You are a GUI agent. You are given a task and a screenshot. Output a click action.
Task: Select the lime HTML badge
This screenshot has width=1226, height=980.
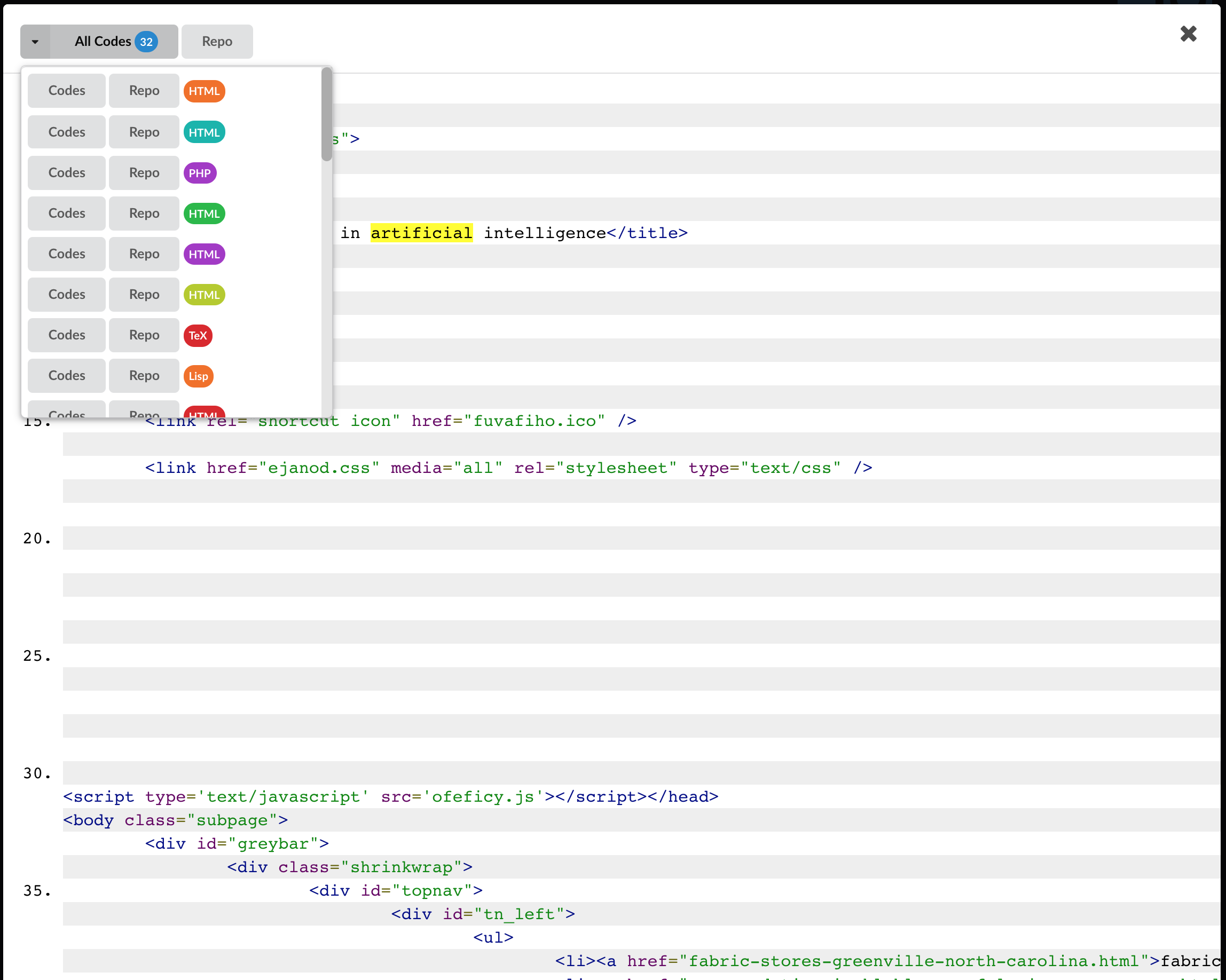pyautogui.click(x=203, y=295)
